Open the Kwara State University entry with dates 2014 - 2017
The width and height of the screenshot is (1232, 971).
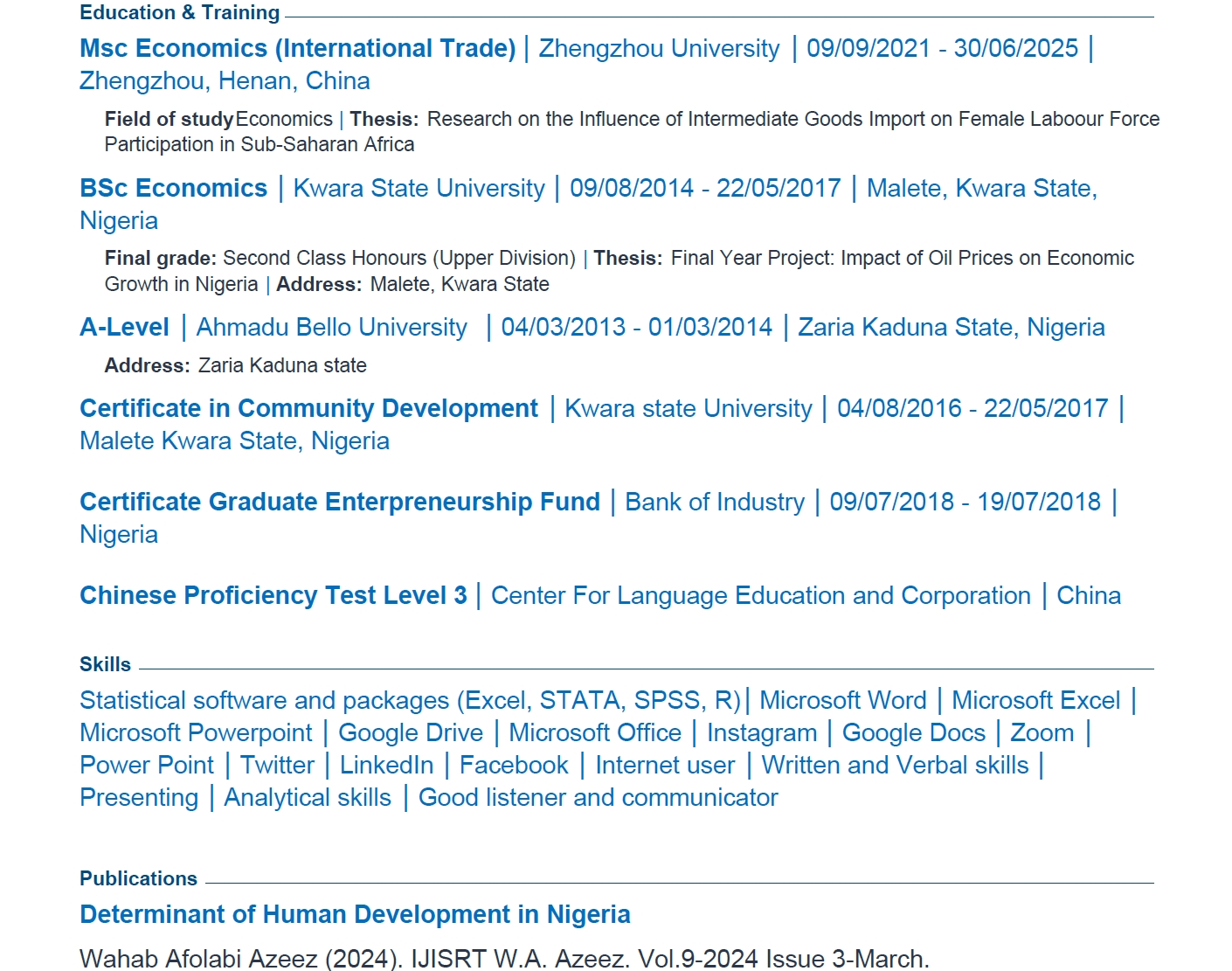(419, 188)
